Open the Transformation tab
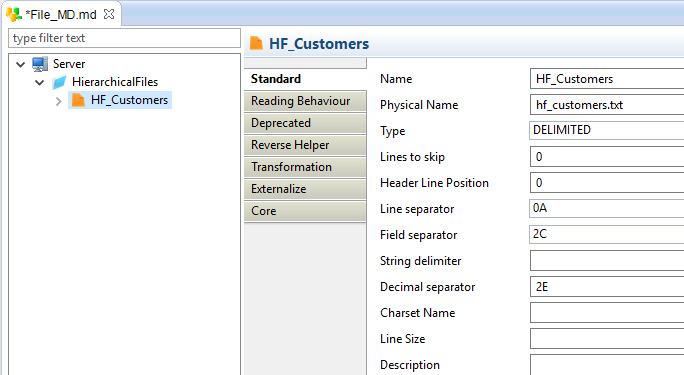Viewport: 684px width, 375px height. click(x=305, y=167)
